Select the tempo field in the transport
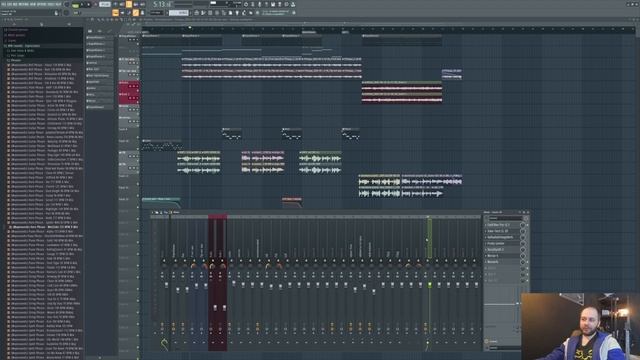Viewport: 640px width, 360px height. tap(105, 5)
